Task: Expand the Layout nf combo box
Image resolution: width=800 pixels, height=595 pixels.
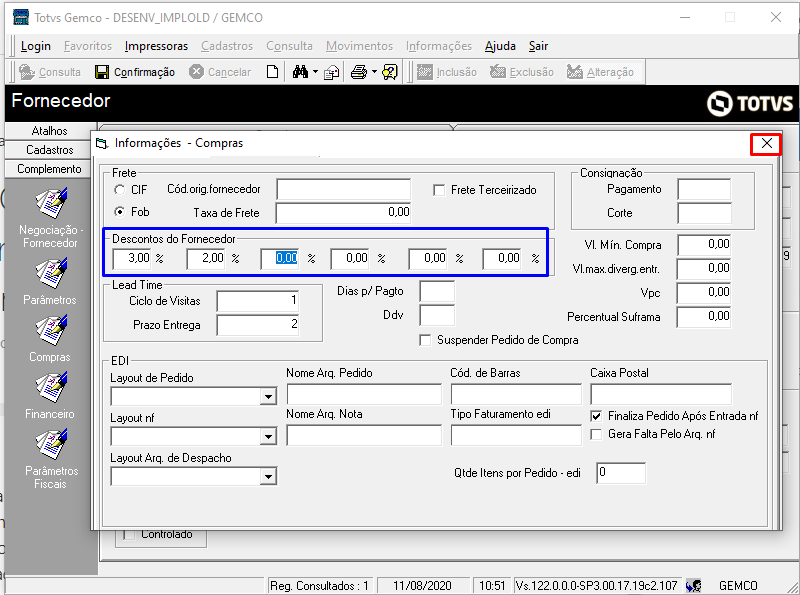Action: (x=268, y=436)
